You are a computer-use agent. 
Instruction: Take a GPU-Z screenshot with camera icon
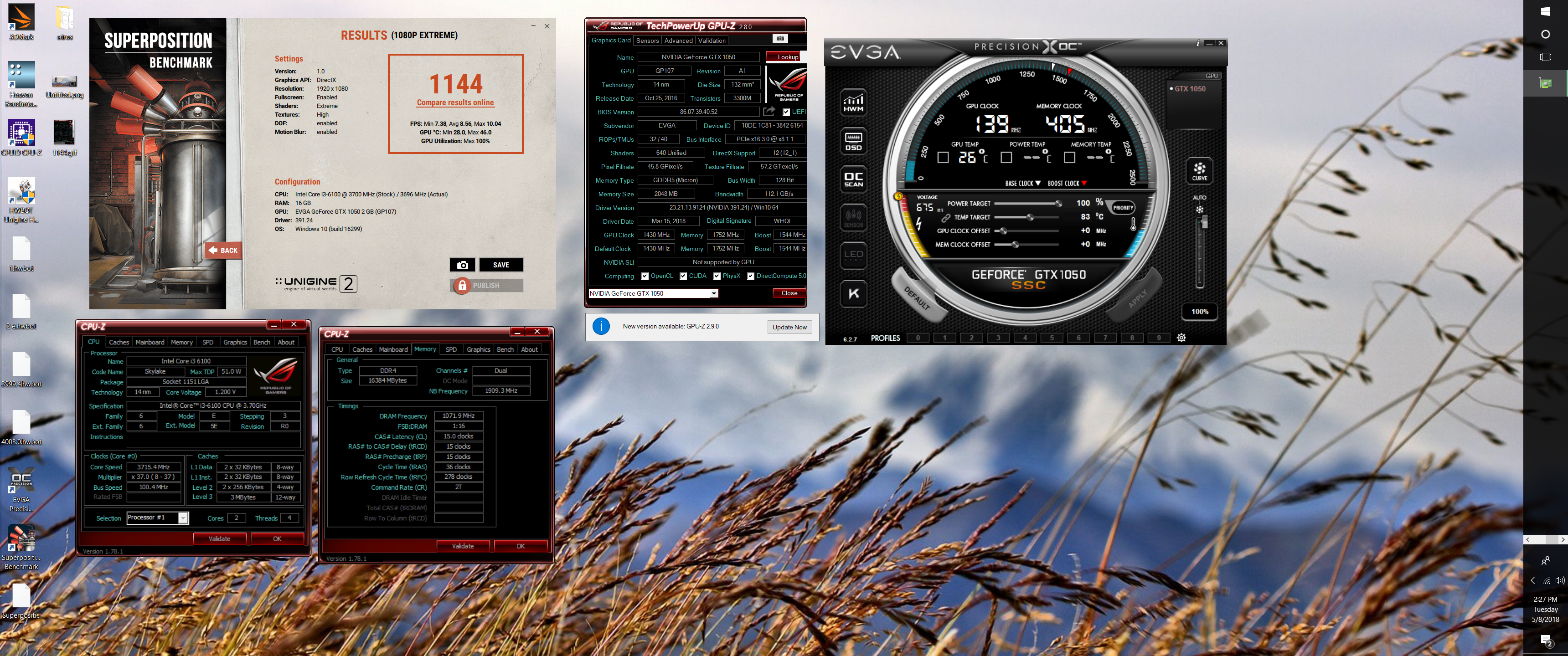[x=780, y=38]
